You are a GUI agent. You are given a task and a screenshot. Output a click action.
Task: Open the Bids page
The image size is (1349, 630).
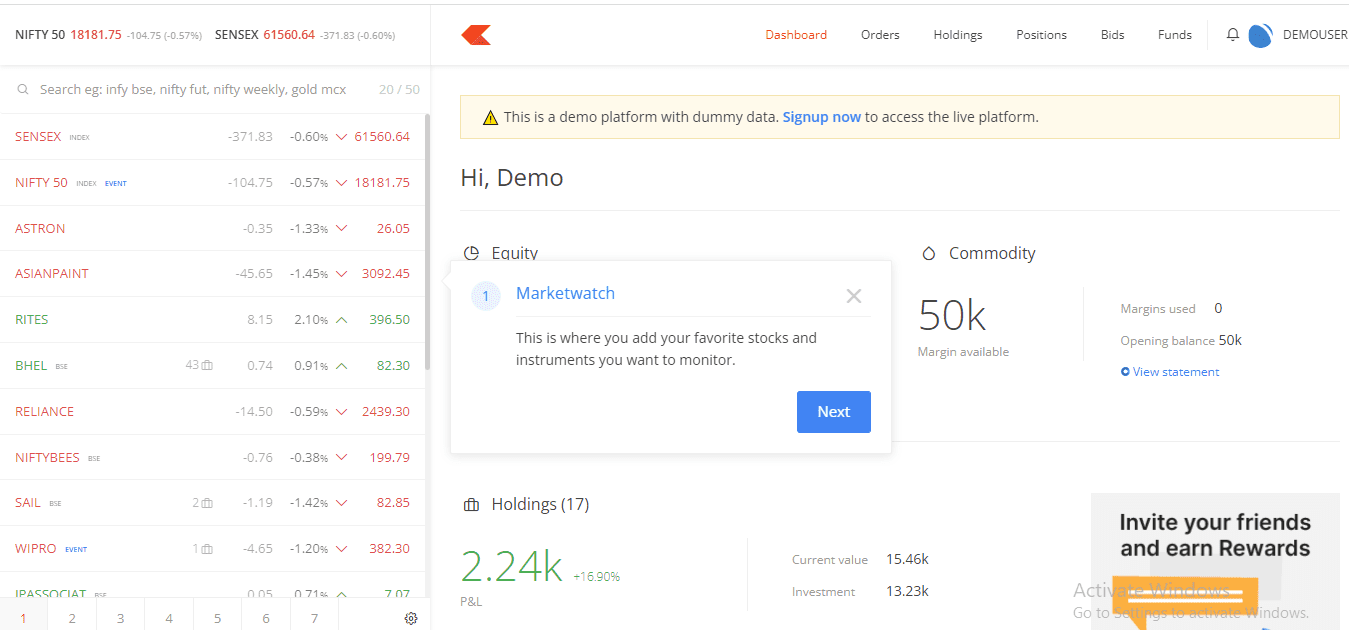point(1112,35)
